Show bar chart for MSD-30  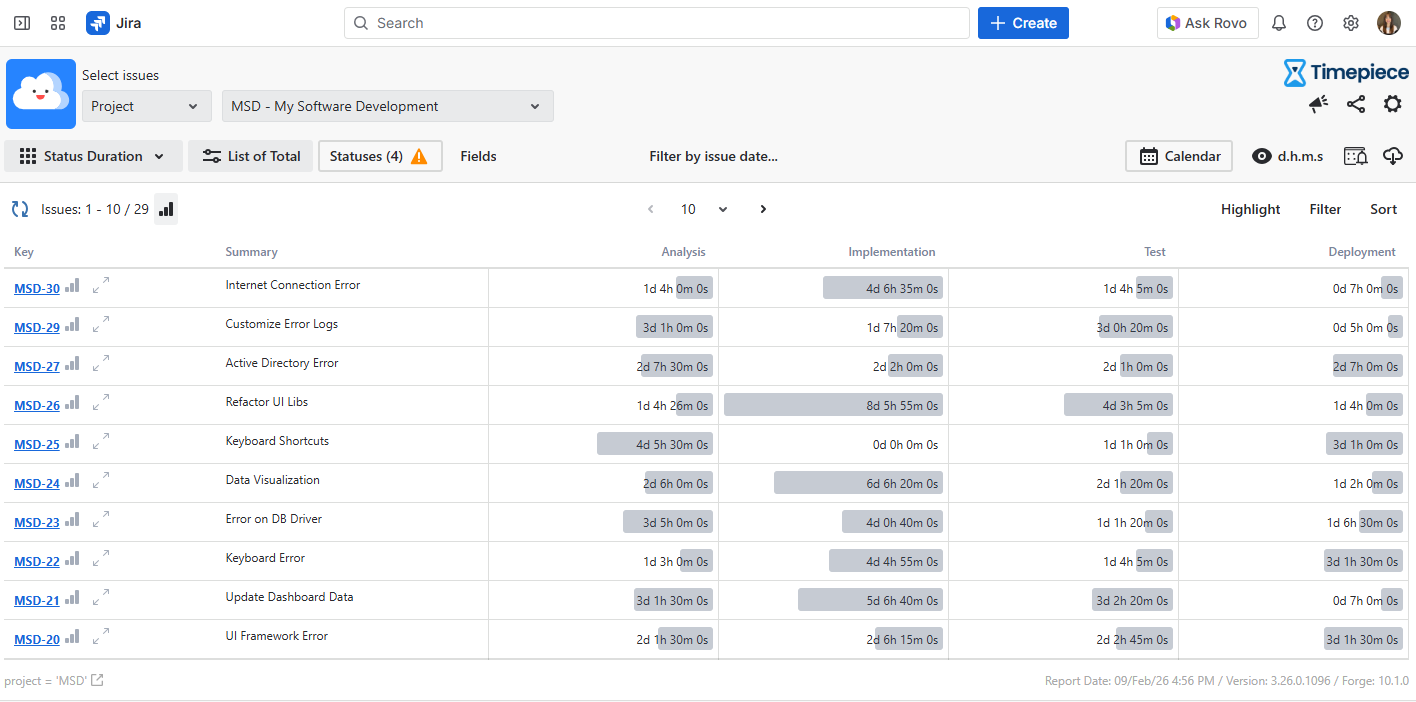pyautogui.click(x=72, y=287)
